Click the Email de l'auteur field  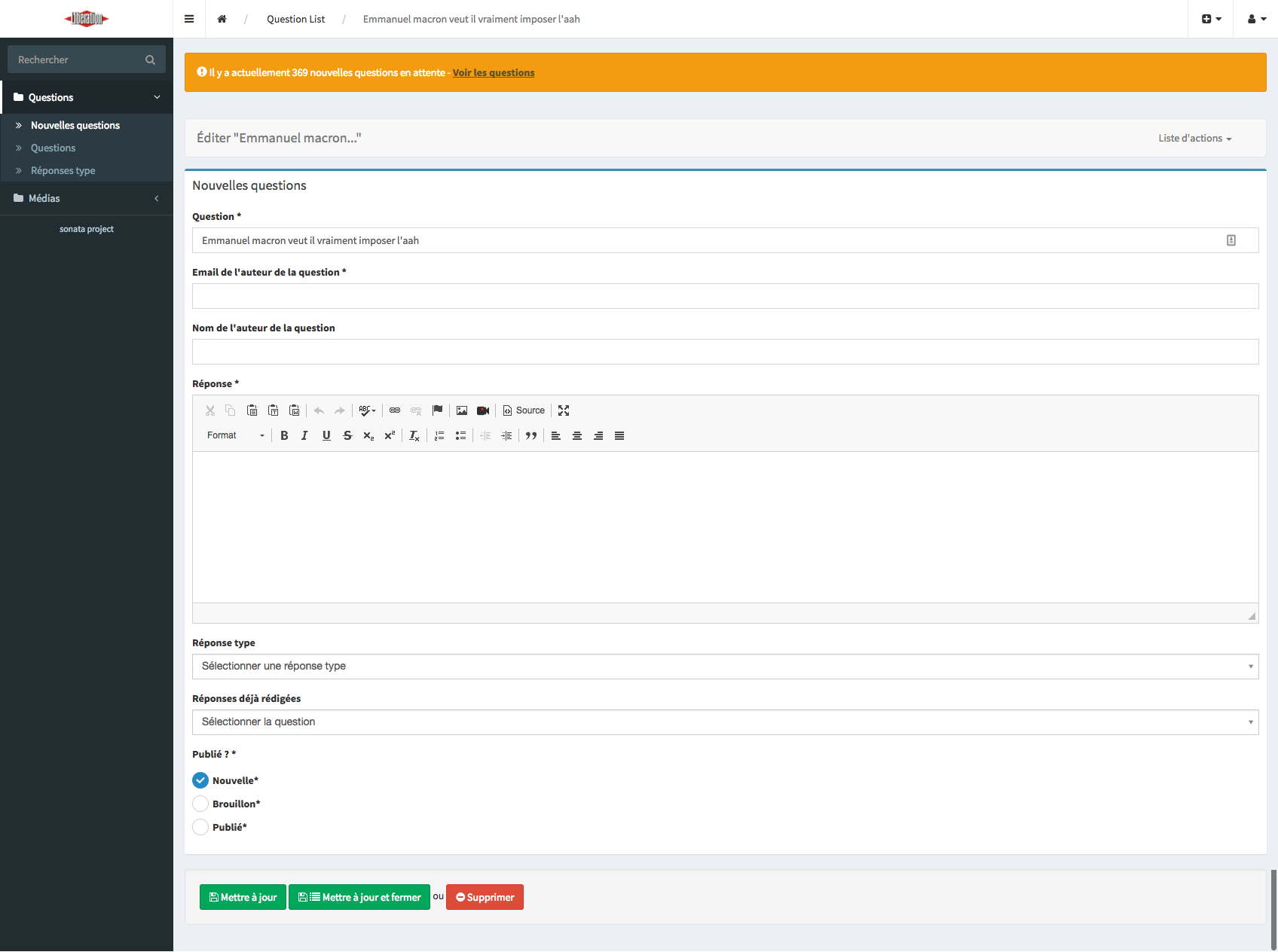pyautogui.click(x=726, y=296)
